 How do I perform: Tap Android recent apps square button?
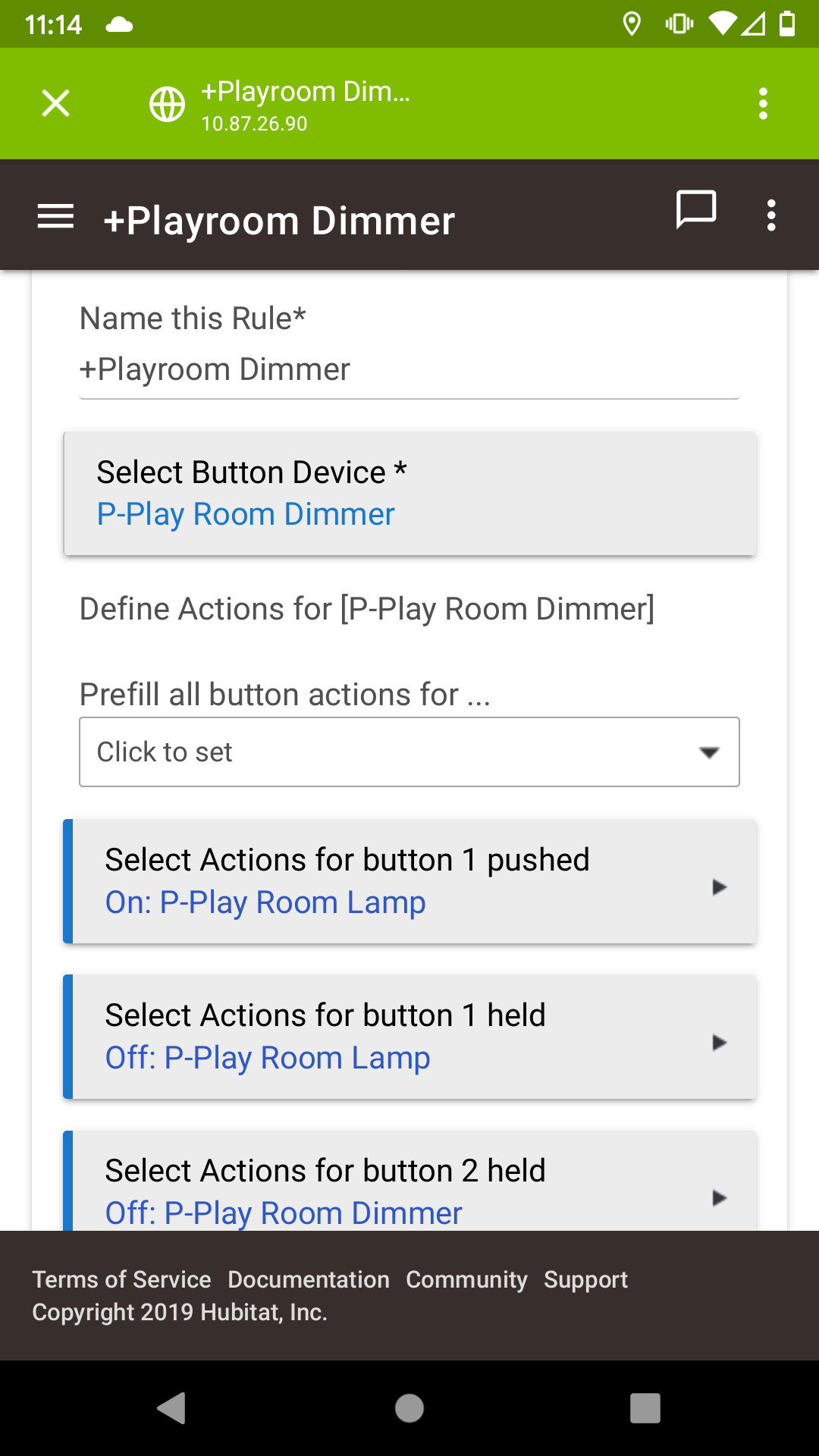point(645,1408)
